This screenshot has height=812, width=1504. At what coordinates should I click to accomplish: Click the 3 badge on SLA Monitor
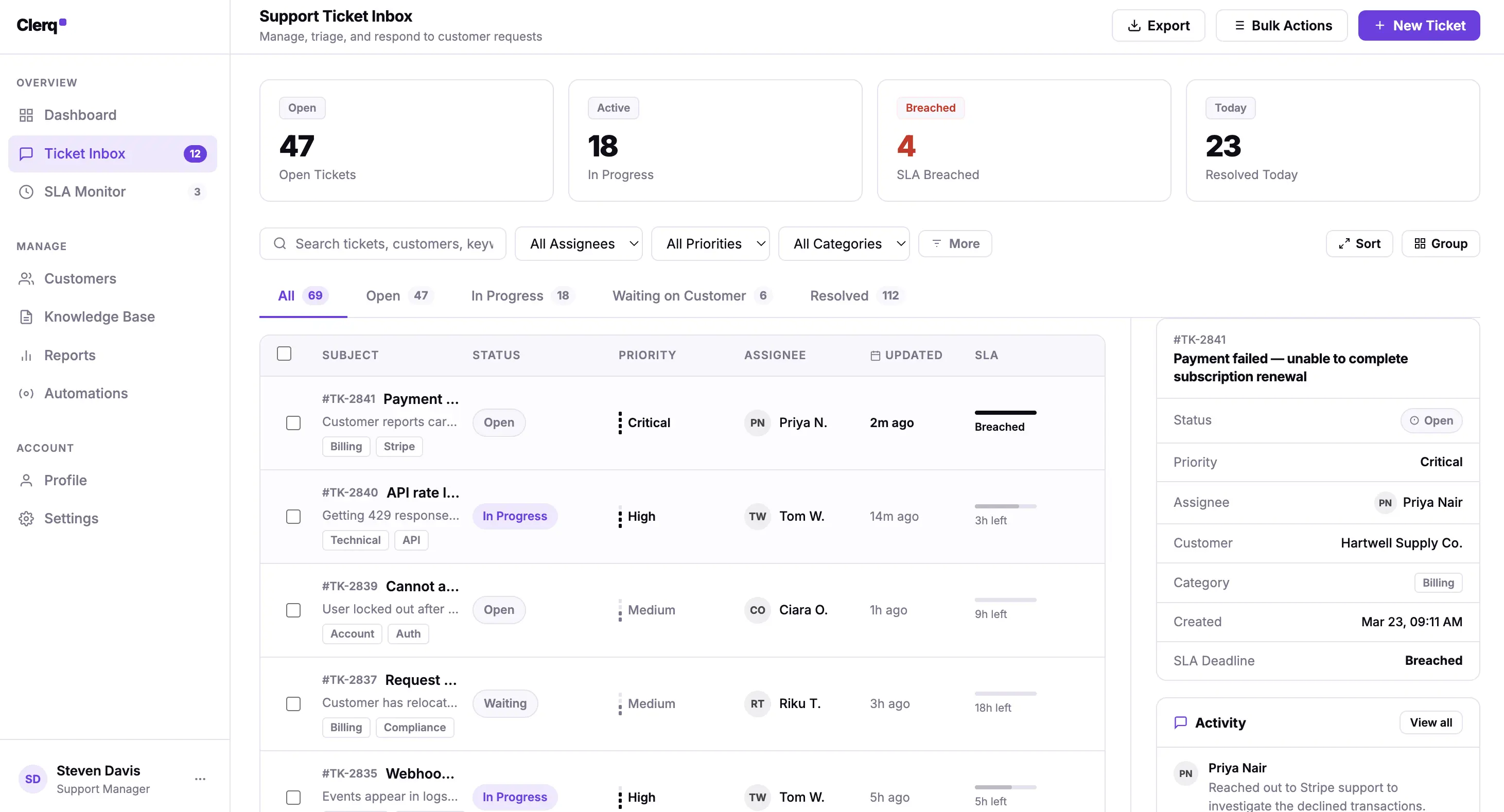[197, 191]
